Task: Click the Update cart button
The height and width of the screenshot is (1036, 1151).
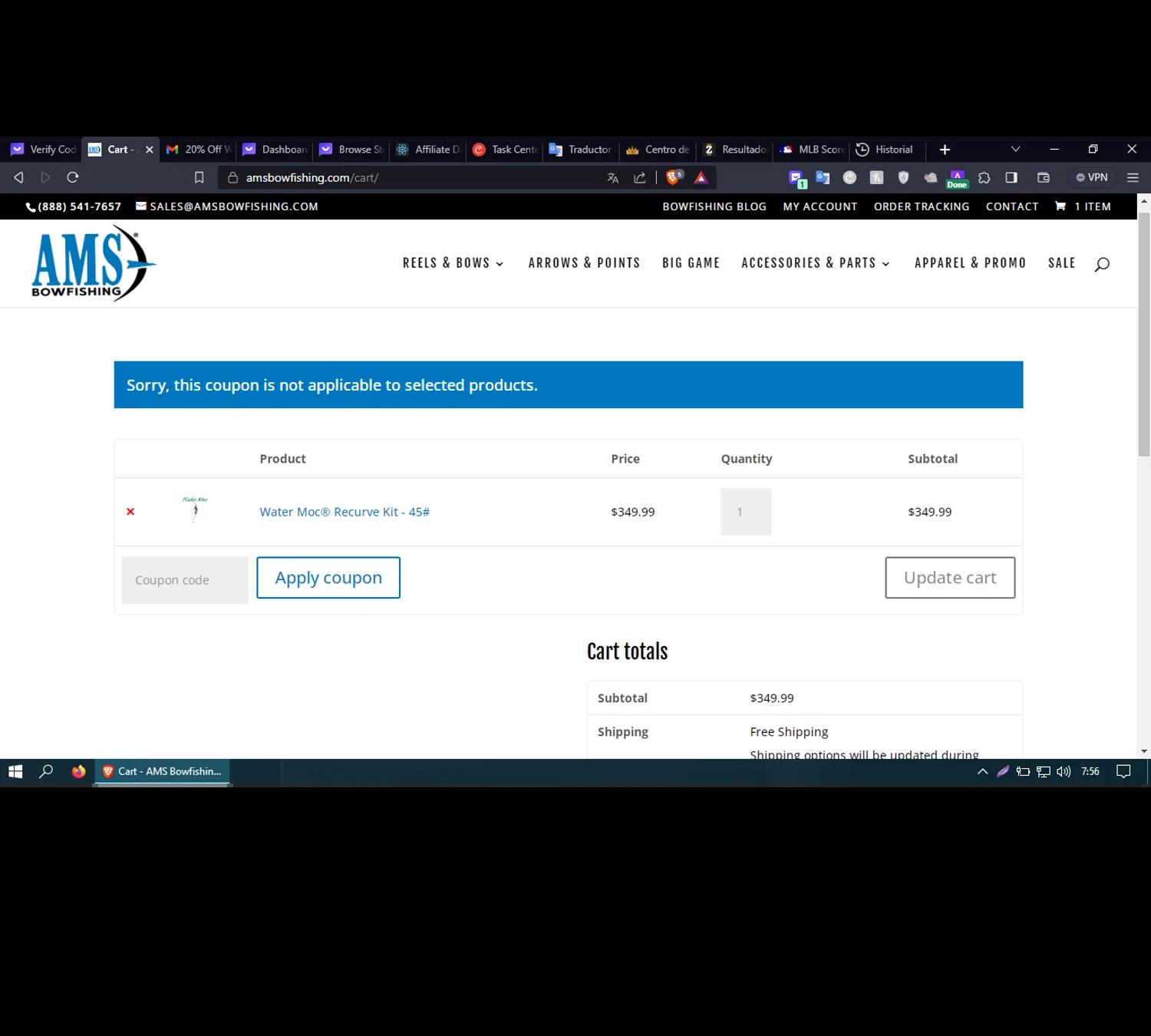Action: pyautogui.click(x=950, y=578)
